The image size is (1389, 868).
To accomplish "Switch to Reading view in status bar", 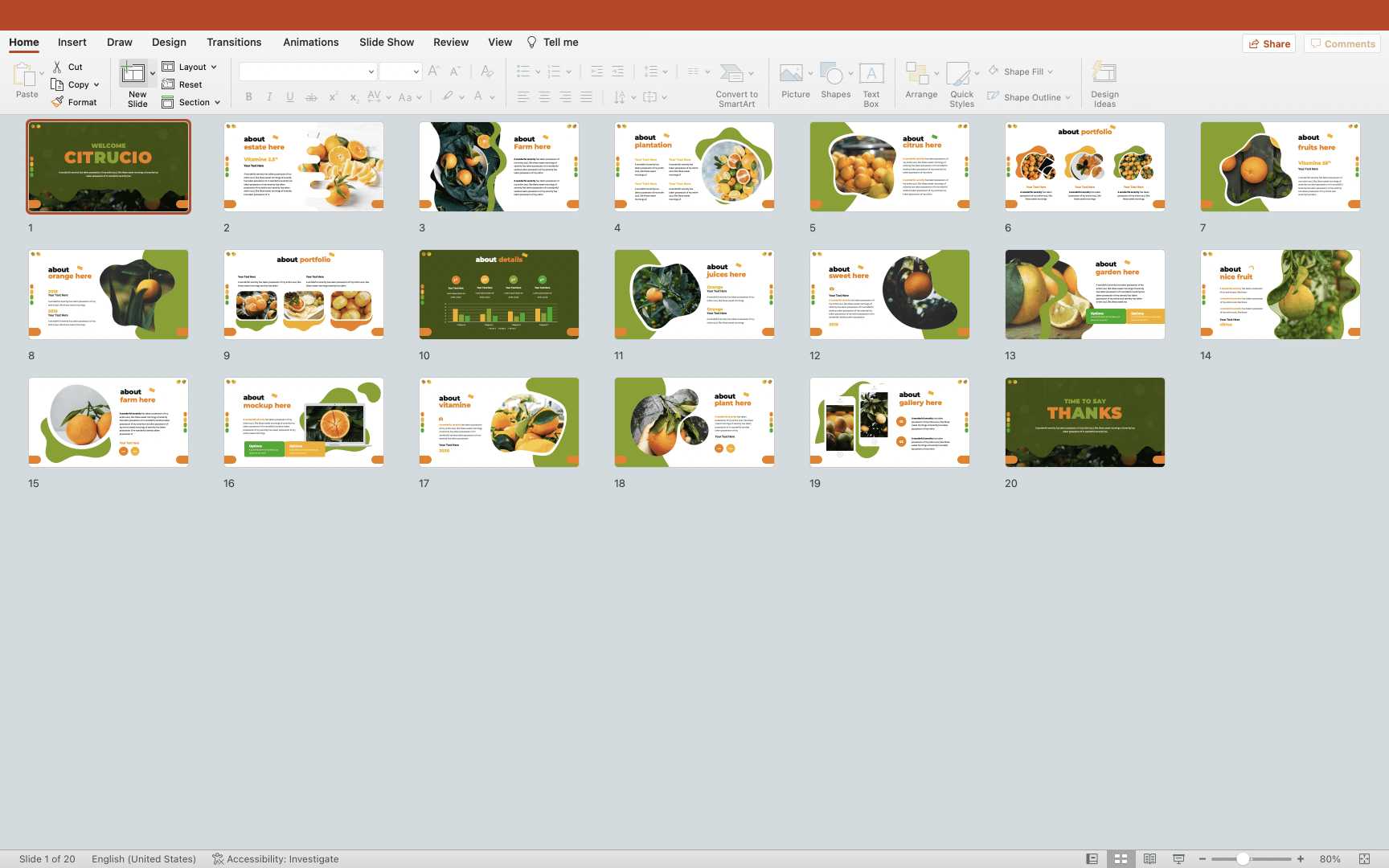I will (x=1149, y=859).
